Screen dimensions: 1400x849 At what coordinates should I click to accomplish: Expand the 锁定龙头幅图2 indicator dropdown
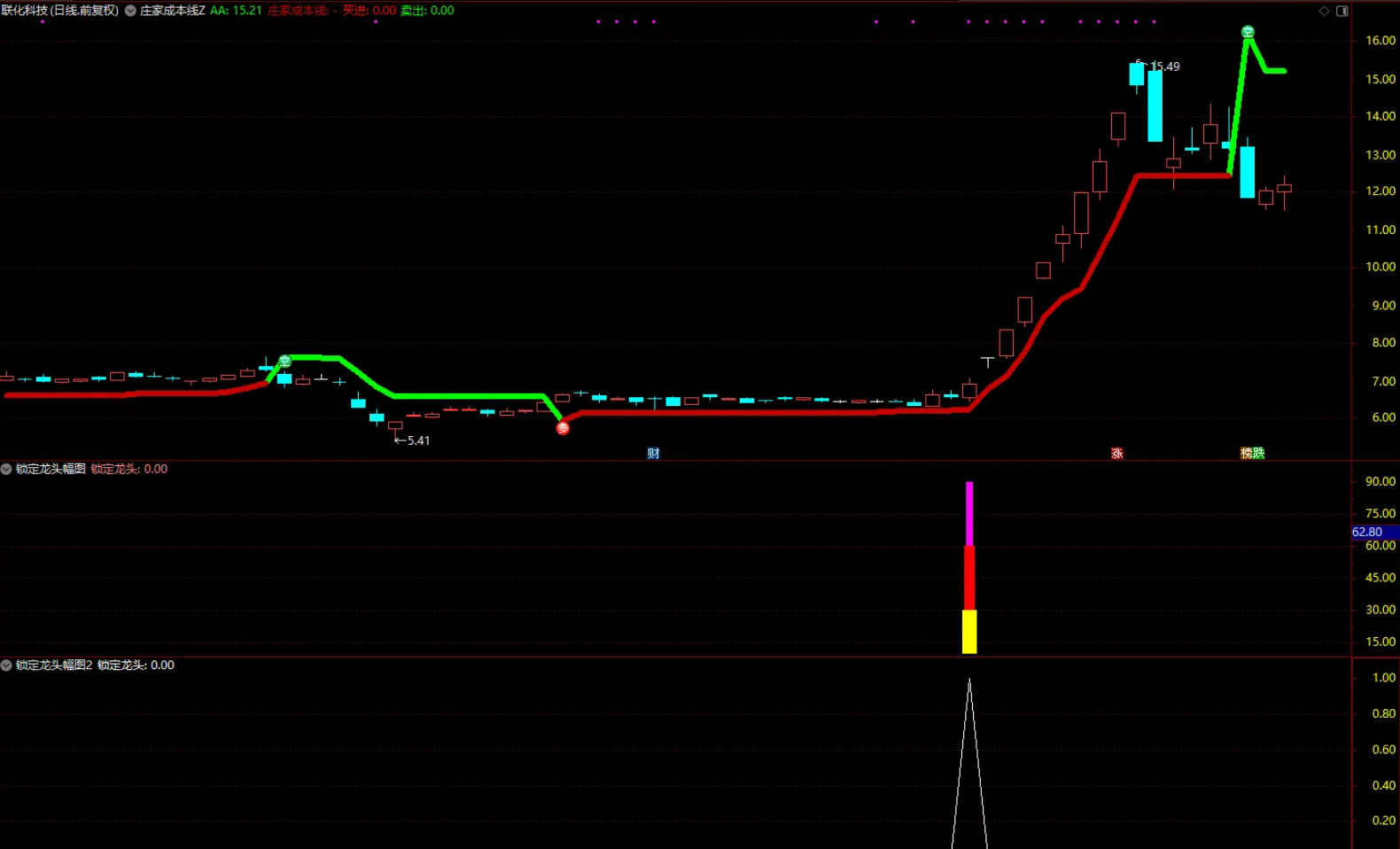click(6, 665)
